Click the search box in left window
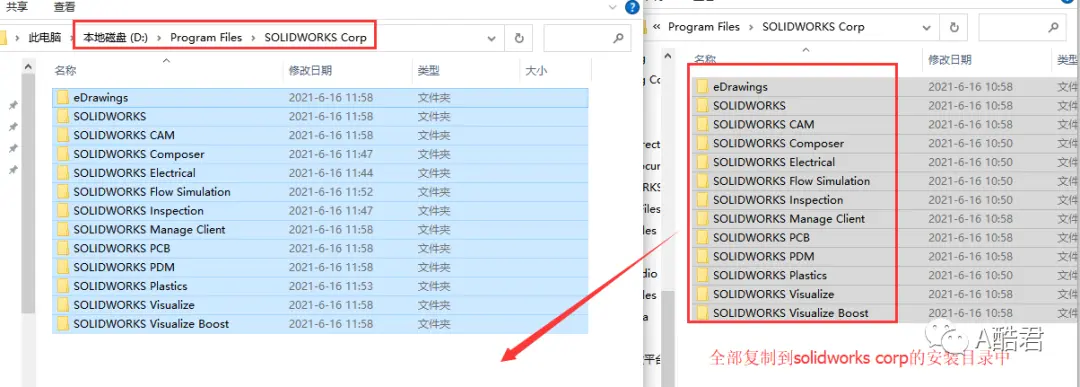Image resolution: width=1080 pixels, height=387 pixels. (x=587, y=39)
